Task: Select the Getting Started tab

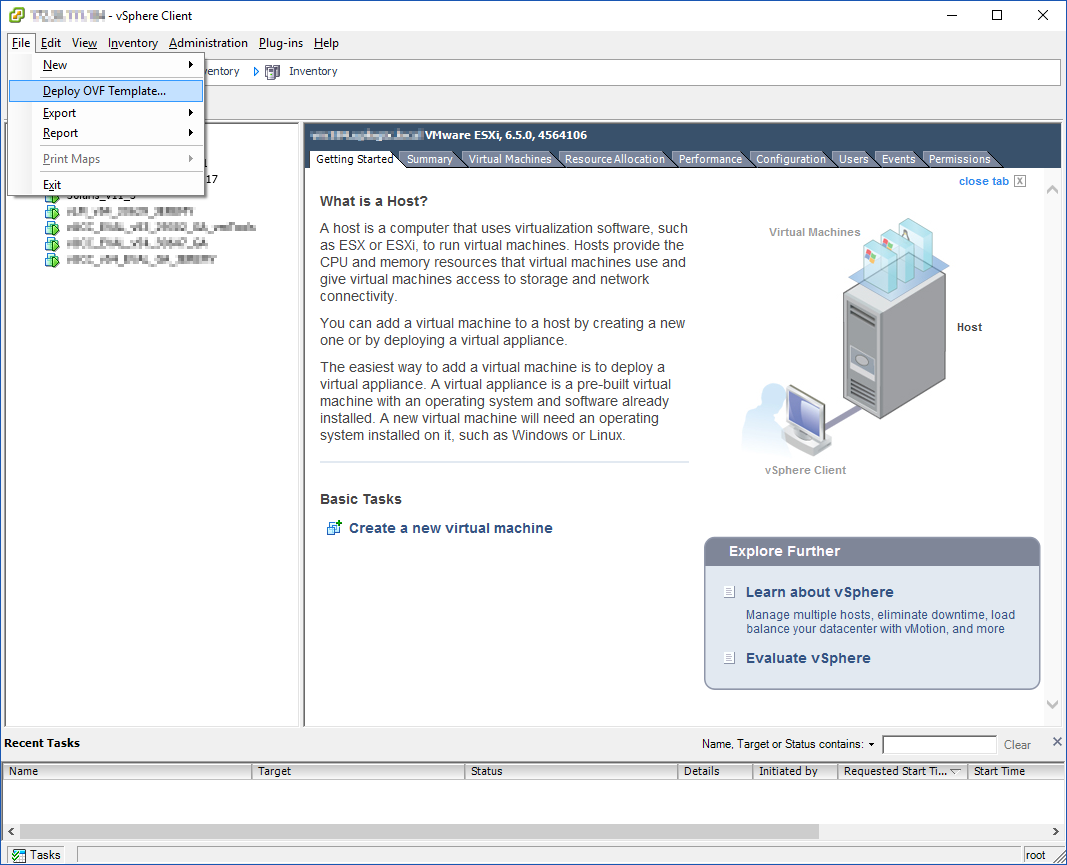Action: pyautogui.click(x=355, y=159)
